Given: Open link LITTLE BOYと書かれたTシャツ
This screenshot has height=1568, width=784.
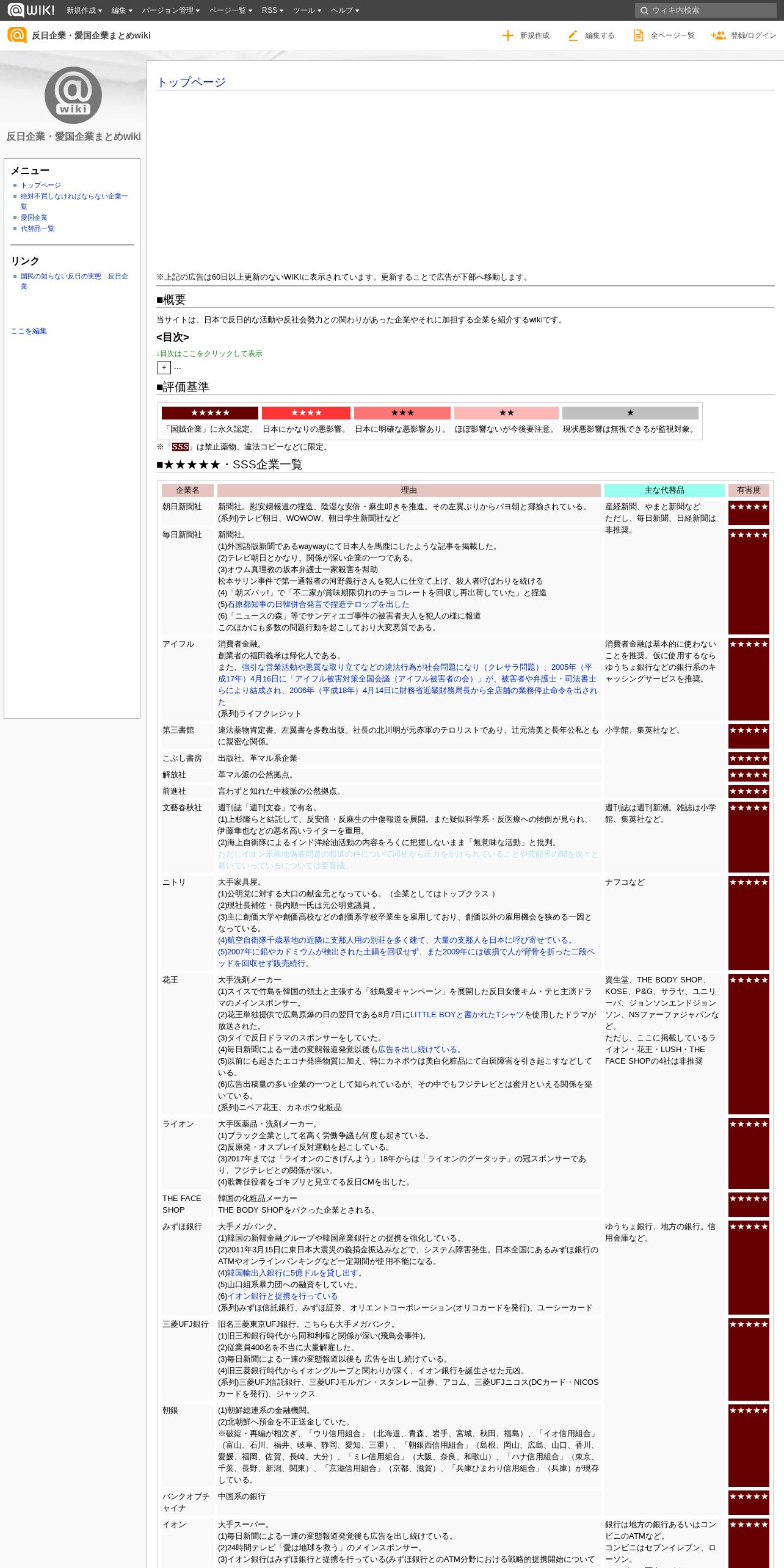Looking at the screenshot, I should (467, 1014).
